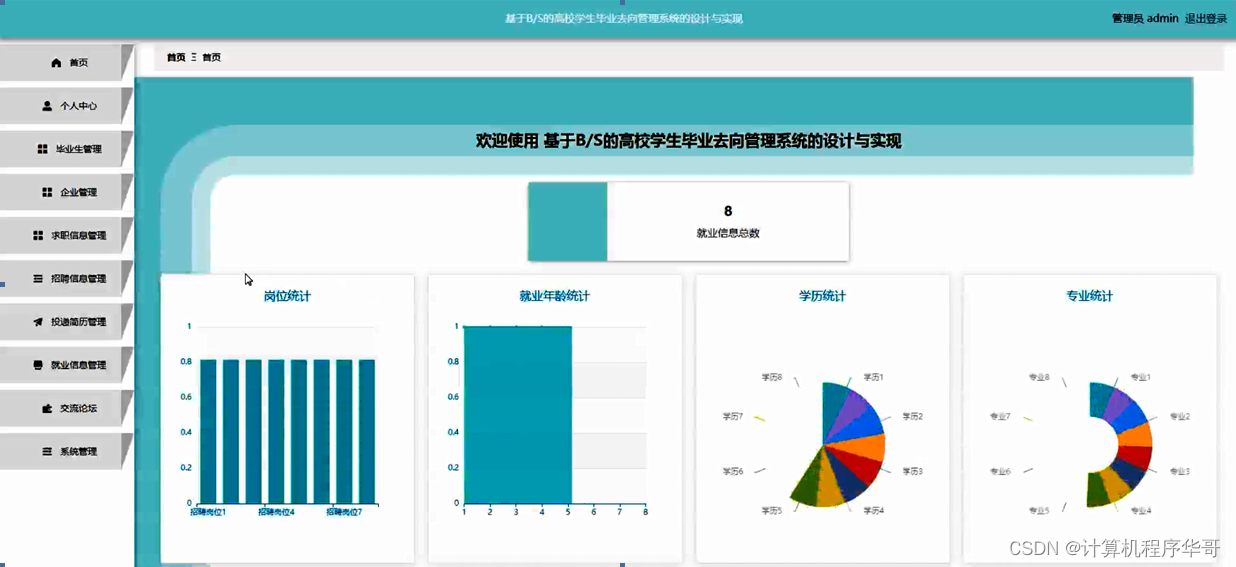Click the 岗位统计 chart title
Image resolution: width=1236 pixels, height=567 pixels.
[287, 296]
